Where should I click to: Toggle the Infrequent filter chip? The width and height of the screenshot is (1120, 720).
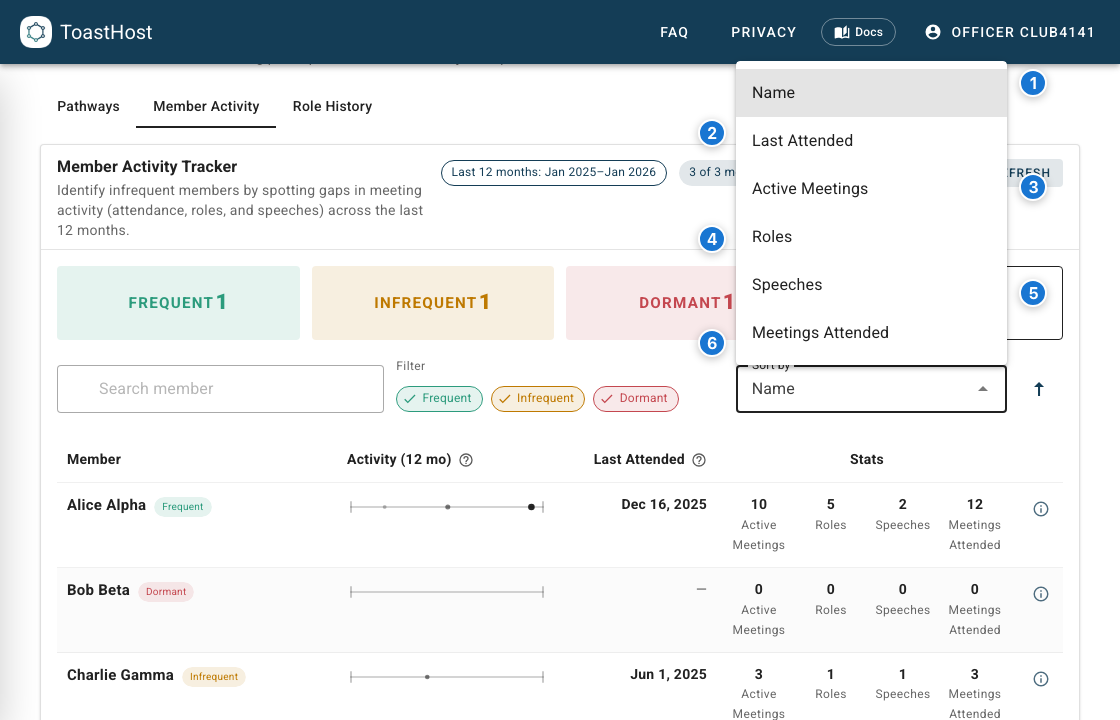537,398
